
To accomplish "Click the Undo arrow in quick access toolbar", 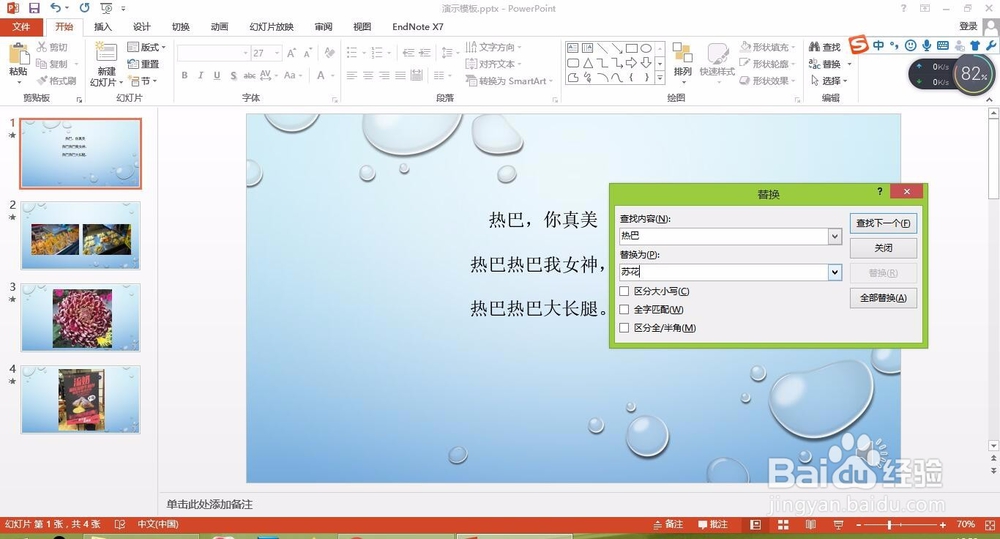I will pyautogui.click(x=56, y=8).
